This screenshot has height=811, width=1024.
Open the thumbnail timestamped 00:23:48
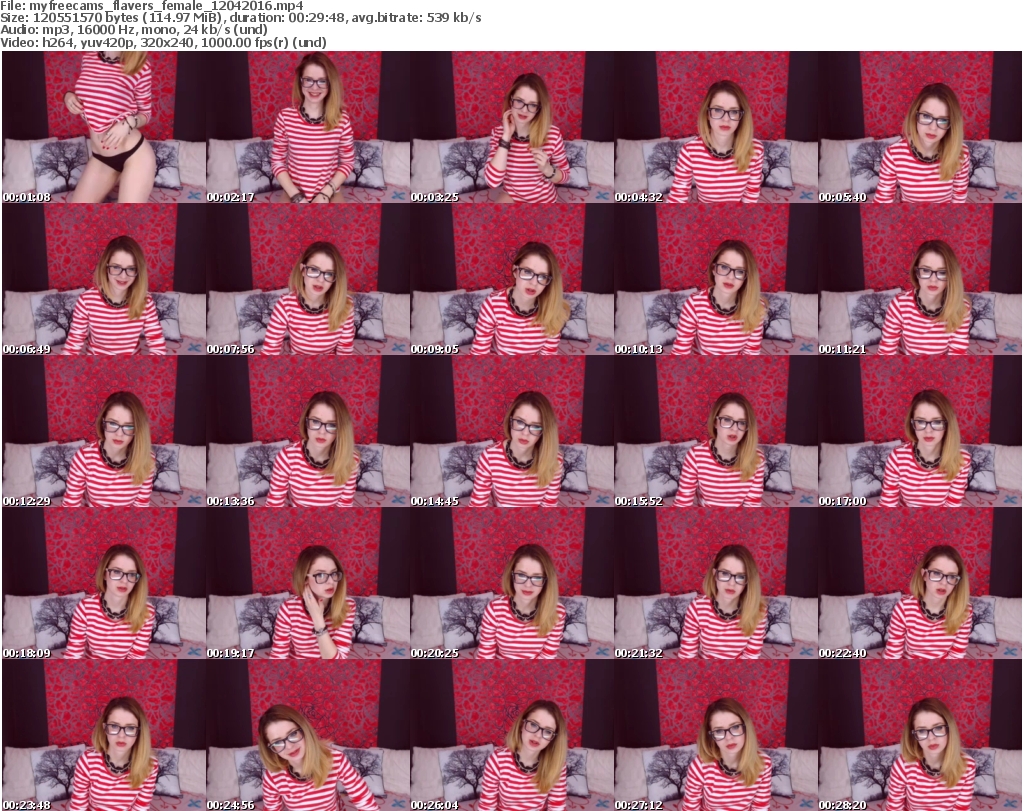[103, 735]
